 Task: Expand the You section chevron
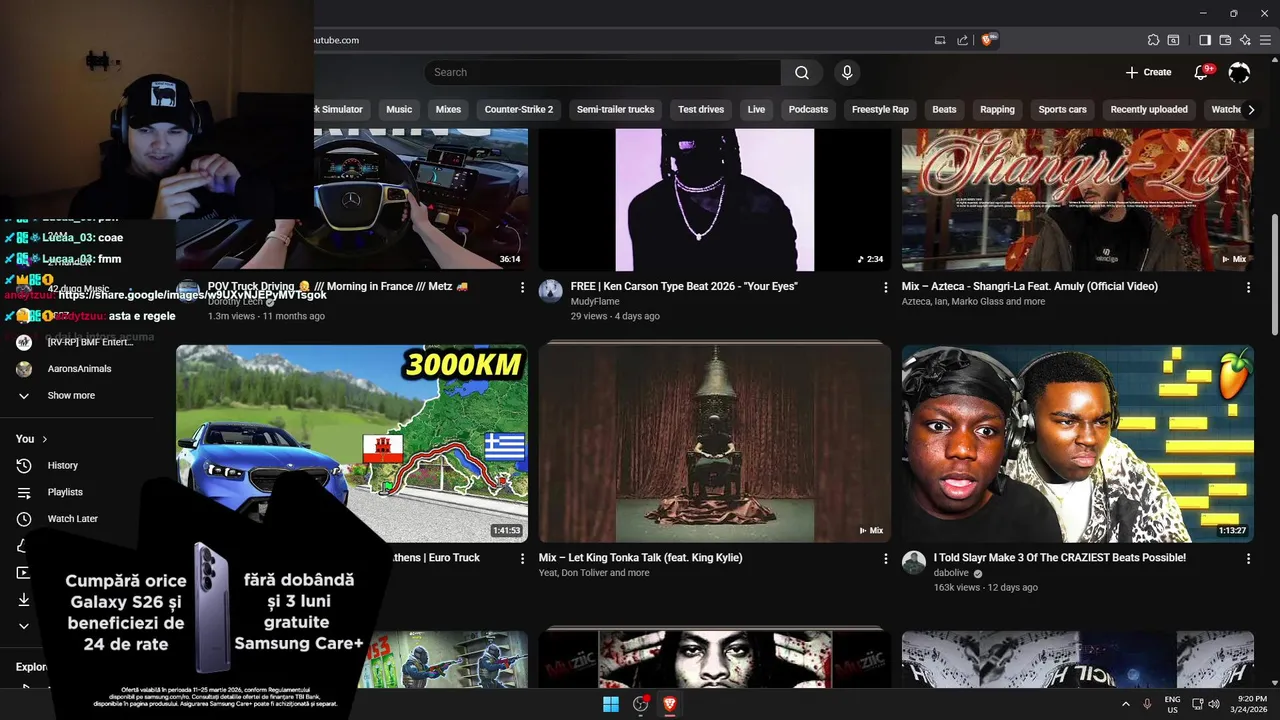point(45,439)
